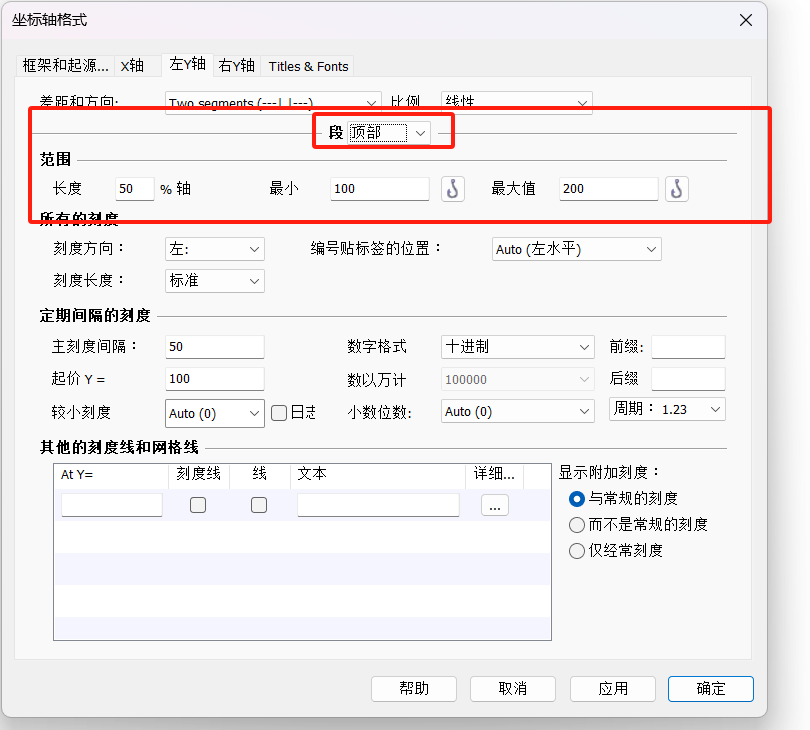Open the 数字格式 dropdown showing 十进制
This screenshot has height=730, width=810.
[518, 347]
